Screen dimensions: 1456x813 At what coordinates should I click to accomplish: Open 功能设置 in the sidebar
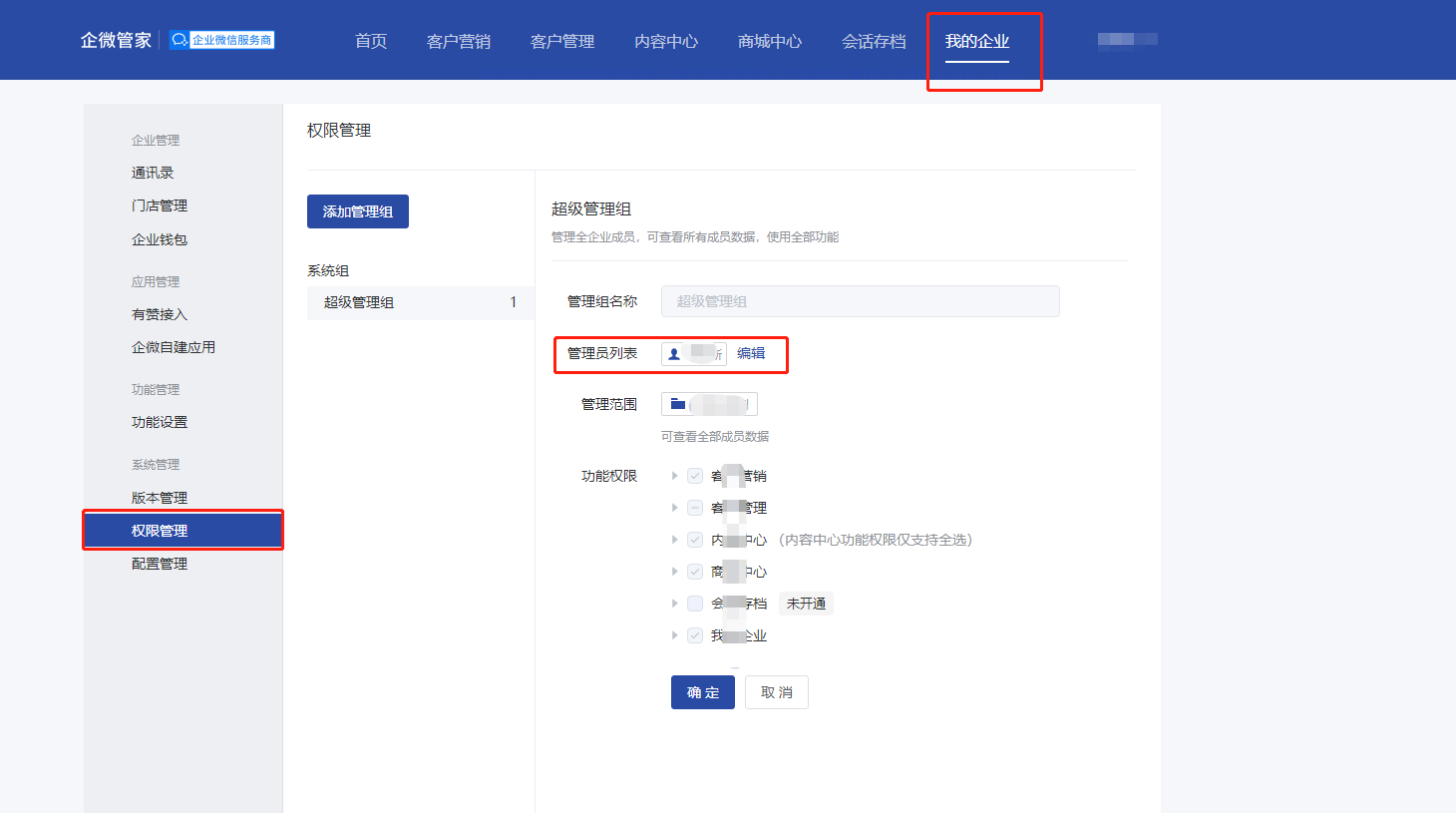click(160, 422)
